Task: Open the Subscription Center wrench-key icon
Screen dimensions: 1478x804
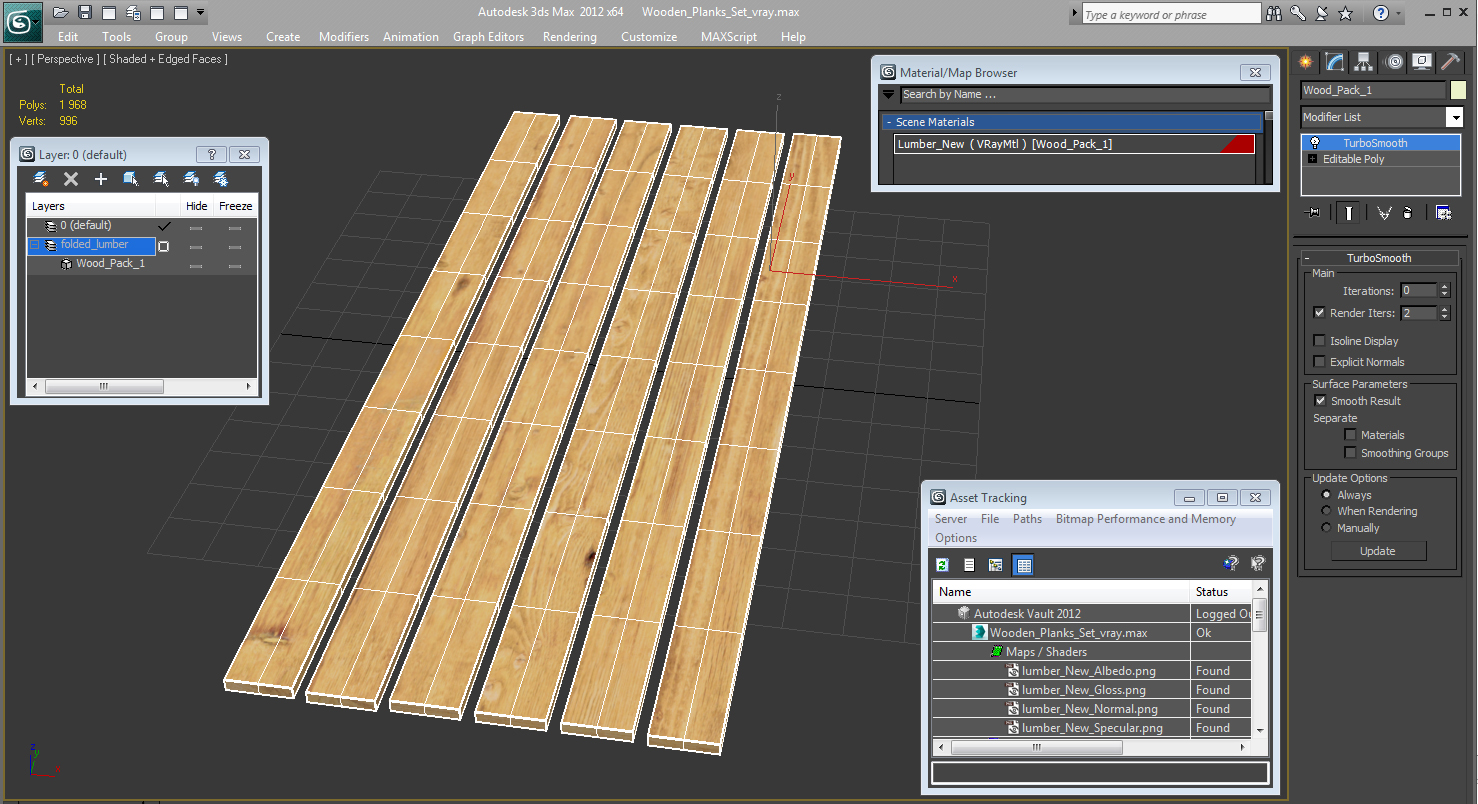Action: coord(1298,14)
